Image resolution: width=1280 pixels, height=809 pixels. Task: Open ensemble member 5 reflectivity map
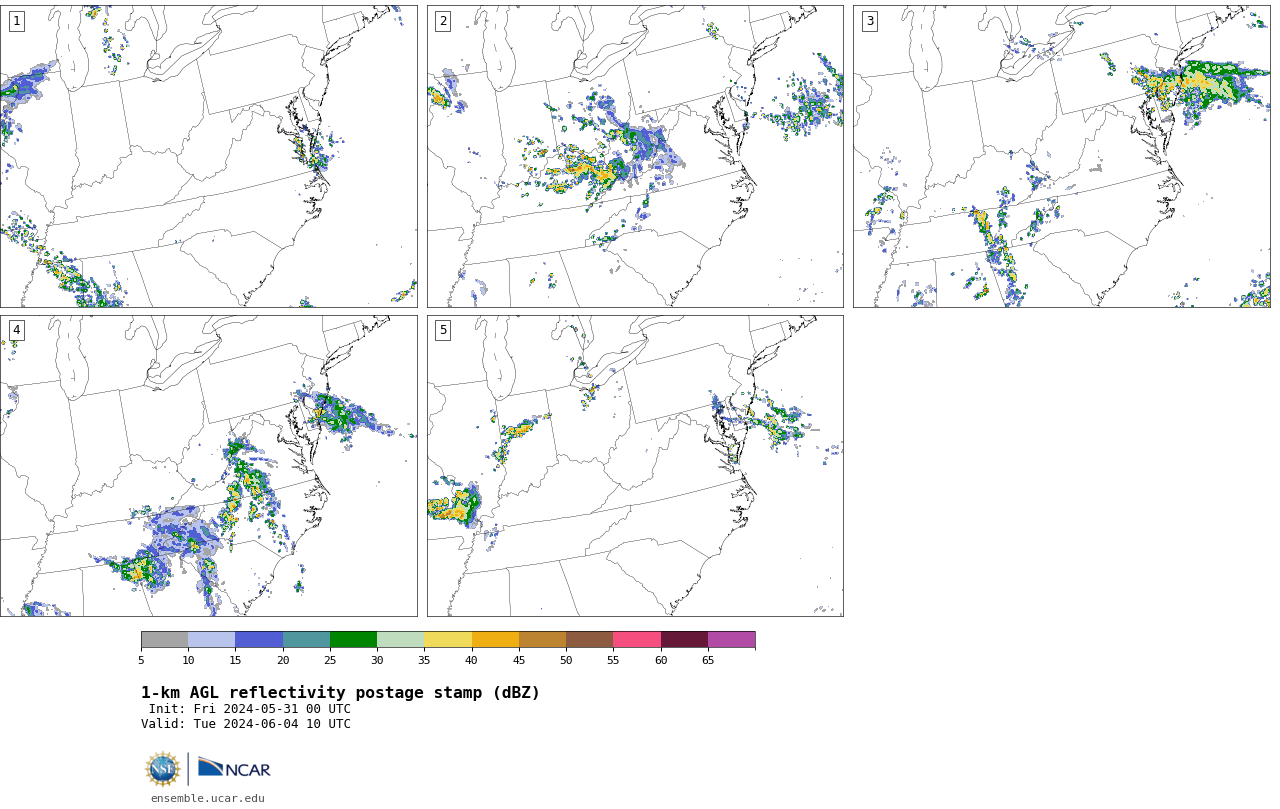coord(635,466)
